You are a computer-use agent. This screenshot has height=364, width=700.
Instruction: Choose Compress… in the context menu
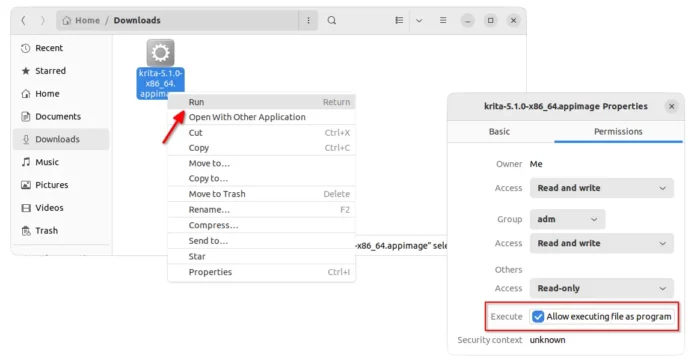point(262,225)
